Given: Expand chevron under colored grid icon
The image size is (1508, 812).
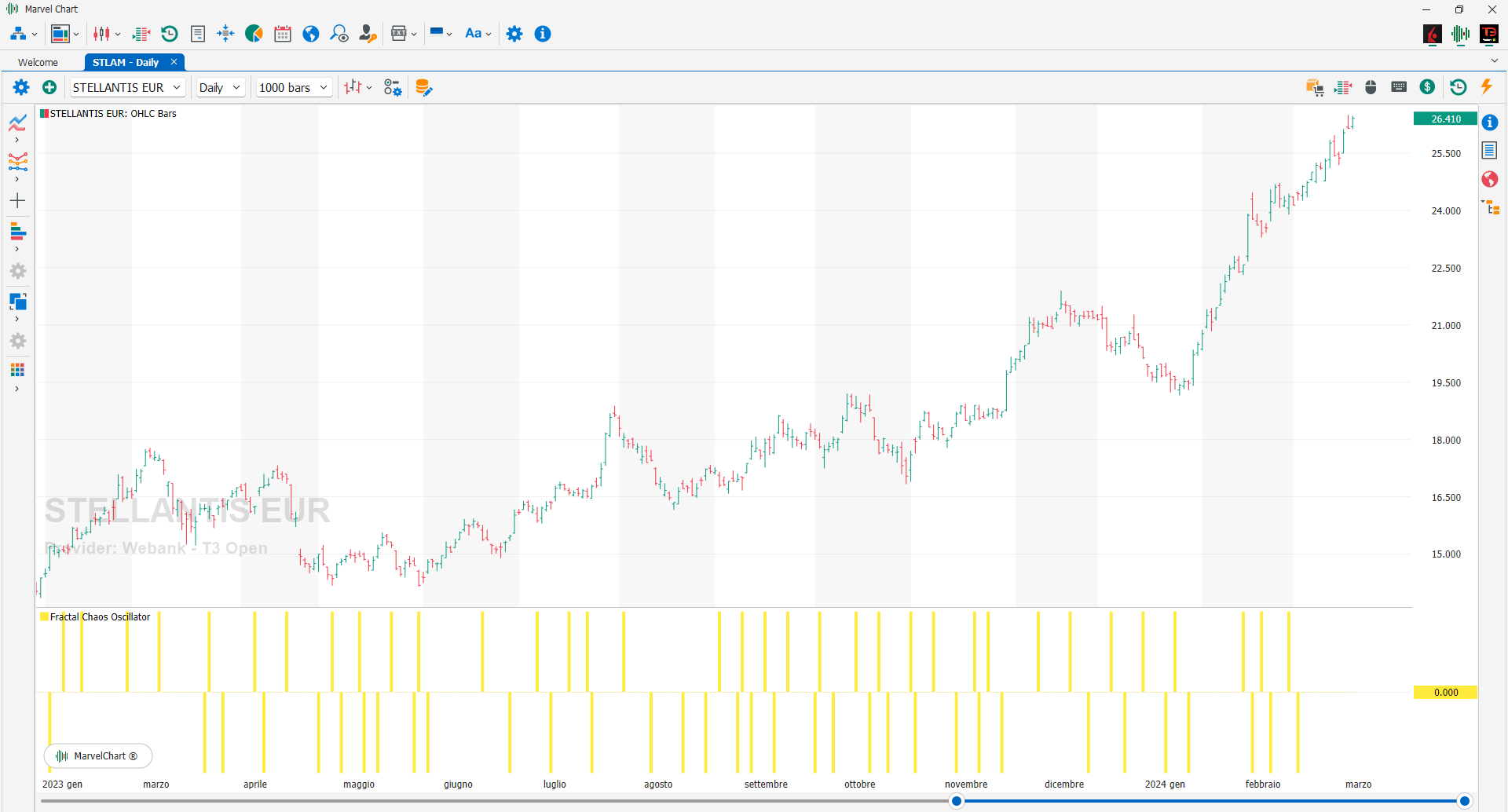Looking at the screenshot, I should tap(17, 390).
